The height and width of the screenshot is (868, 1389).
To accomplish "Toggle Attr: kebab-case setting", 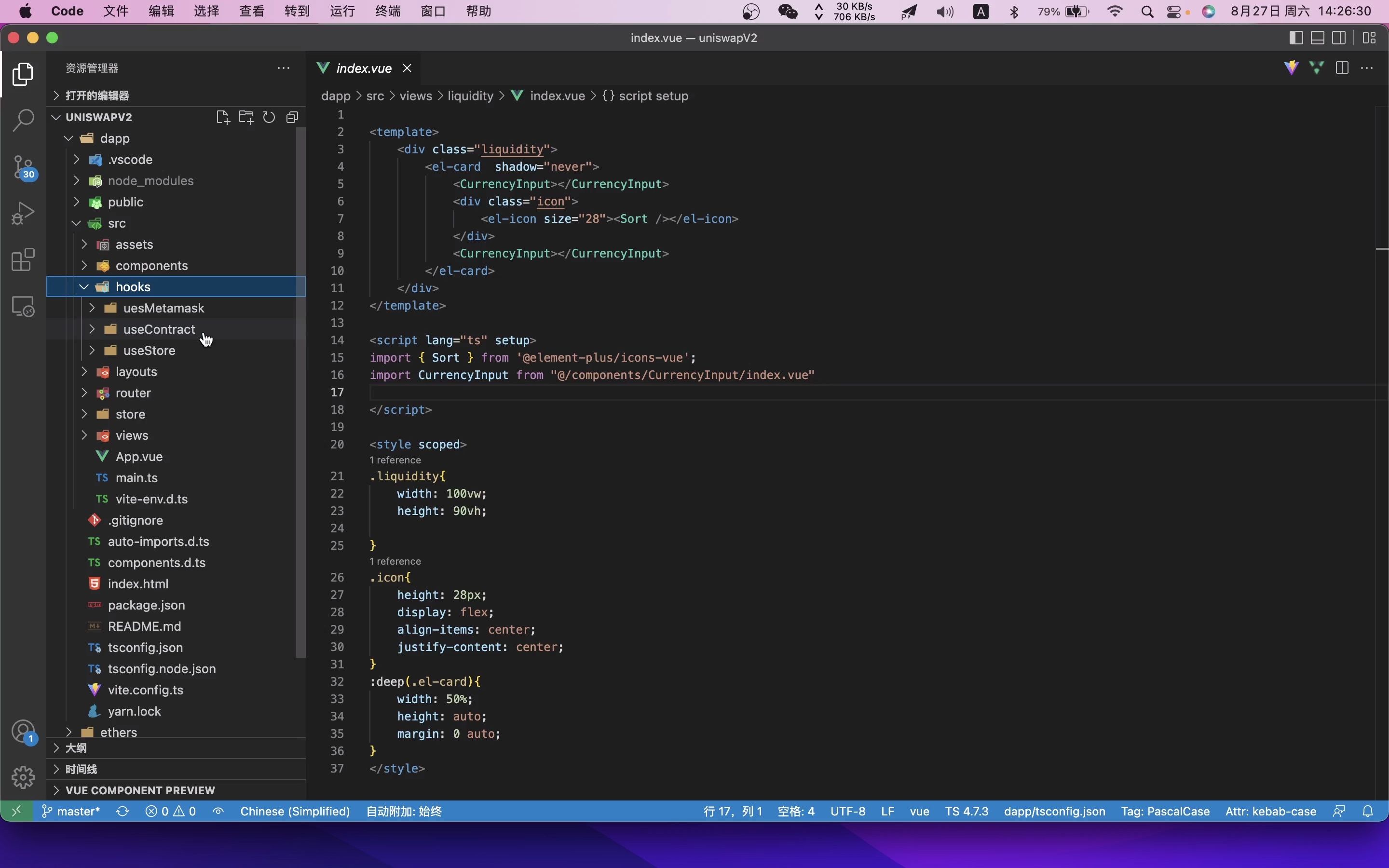I will click(1271, 811).
